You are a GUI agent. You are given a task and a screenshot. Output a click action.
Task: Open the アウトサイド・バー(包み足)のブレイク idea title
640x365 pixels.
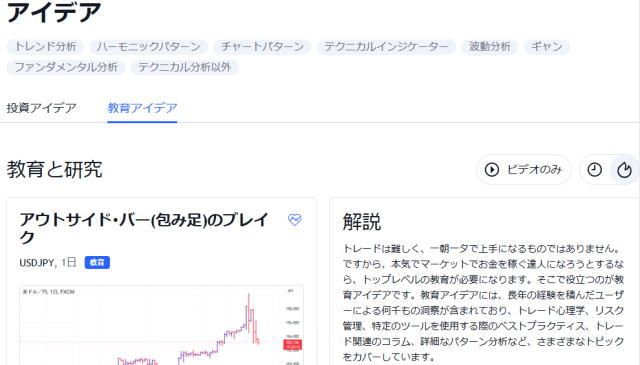pos(144,228)
